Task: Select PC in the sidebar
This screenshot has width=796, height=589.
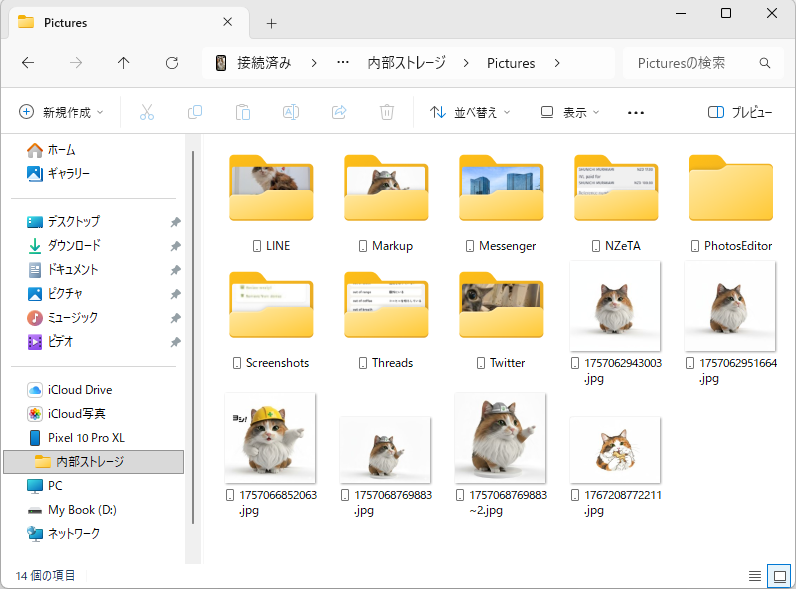Action: [44, 486]
